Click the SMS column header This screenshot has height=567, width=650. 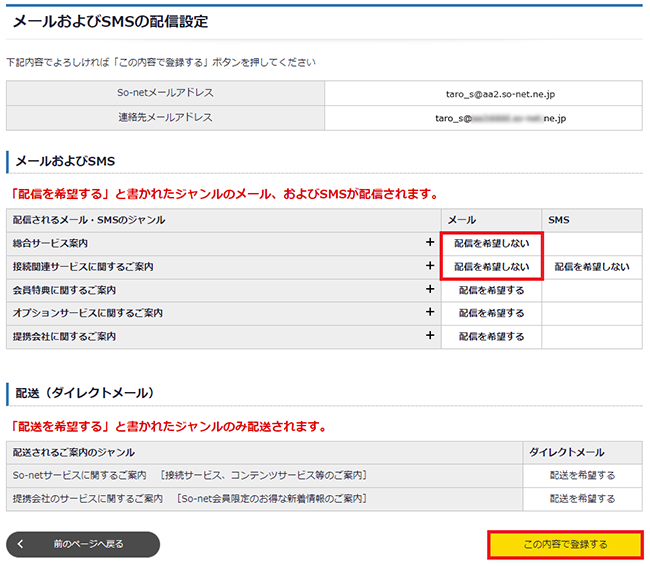(558, 219)
